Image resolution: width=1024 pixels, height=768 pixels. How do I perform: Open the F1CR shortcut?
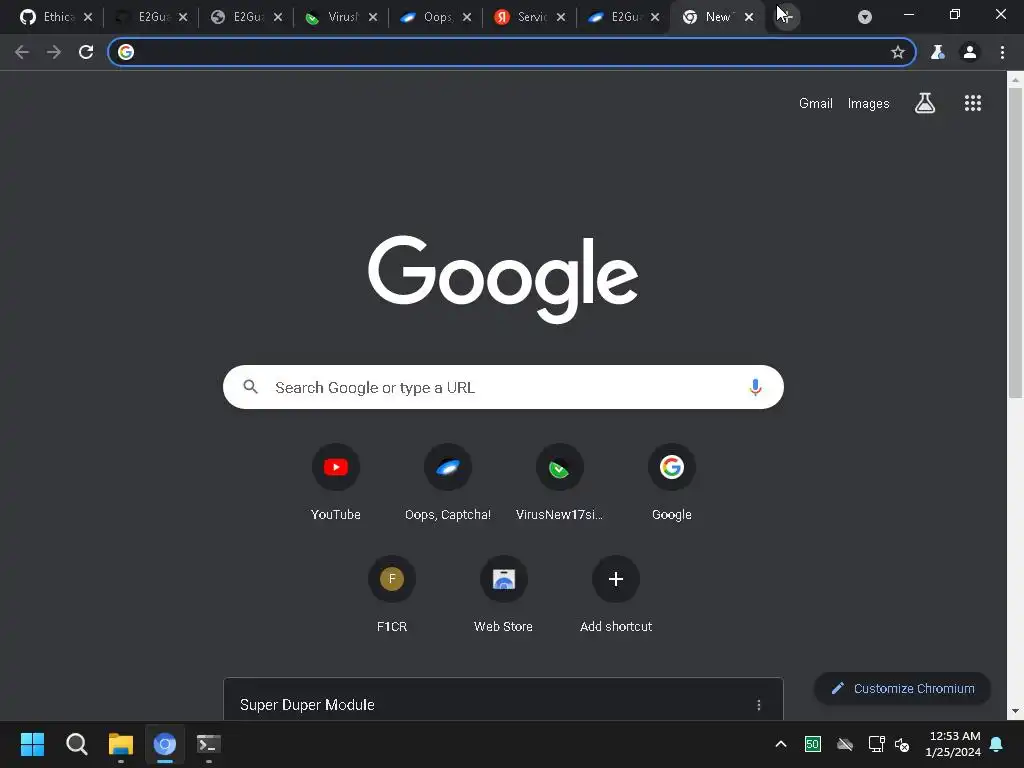point(392,594)
